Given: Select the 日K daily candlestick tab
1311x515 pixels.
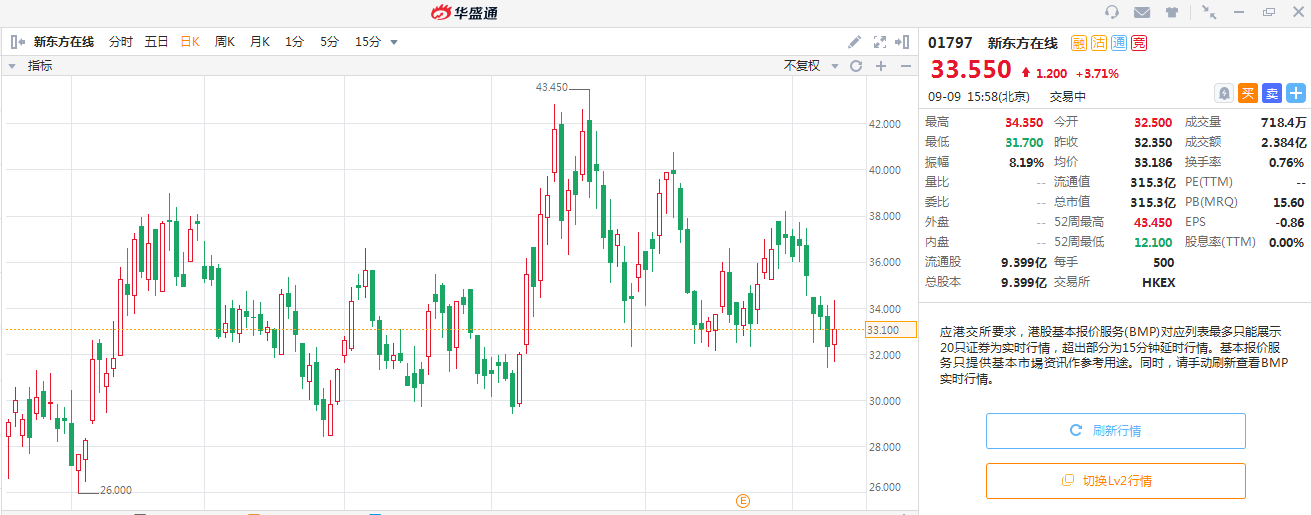Looking at the screenshot, I should tap(190, 42).
